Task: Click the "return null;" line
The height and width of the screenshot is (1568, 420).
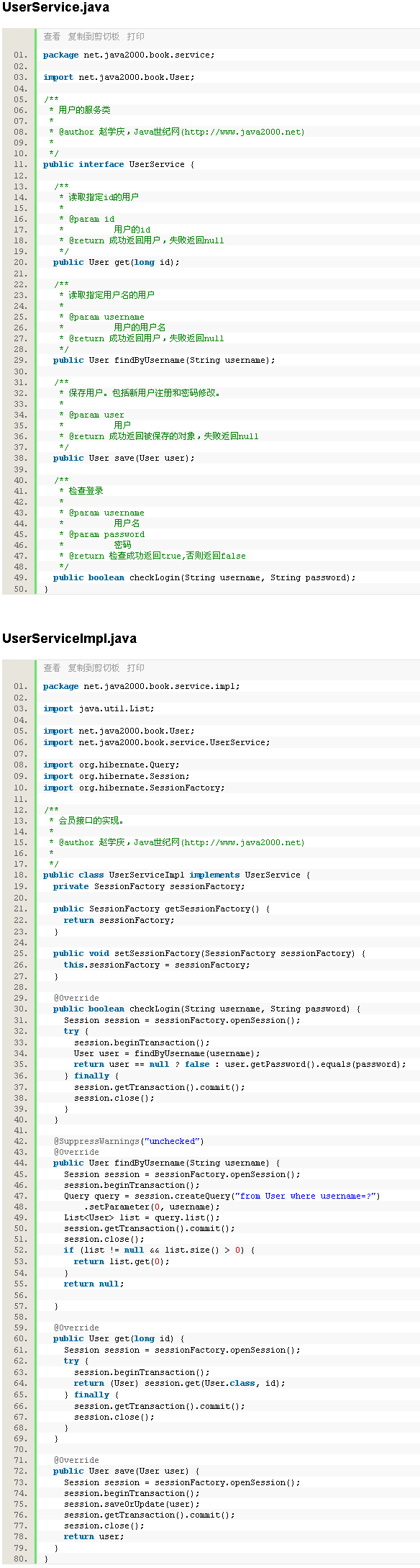Action: [x=93, y=1284]
